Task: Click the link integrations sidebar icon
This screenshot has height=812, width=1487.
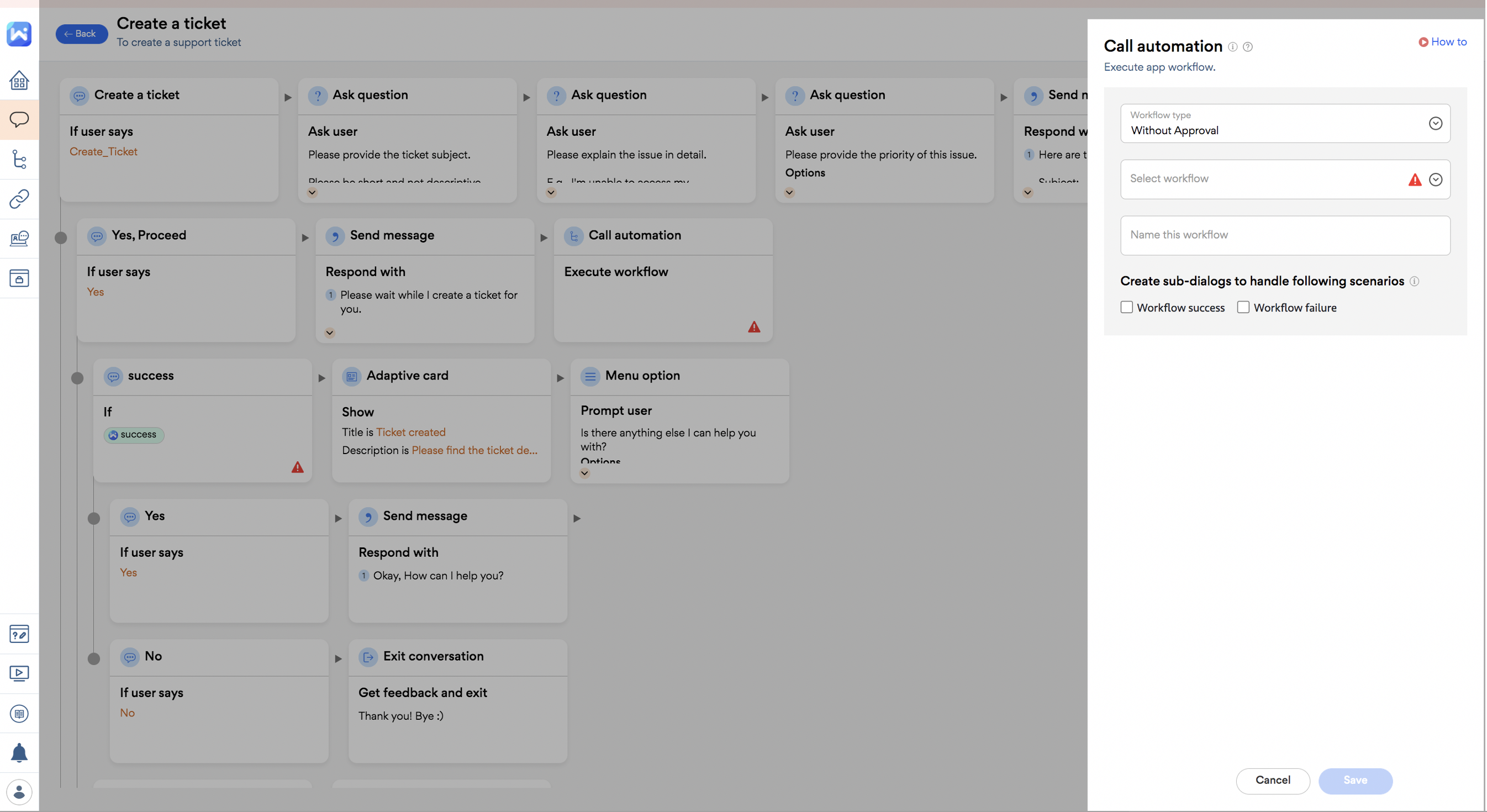Action: click(19, 199)
